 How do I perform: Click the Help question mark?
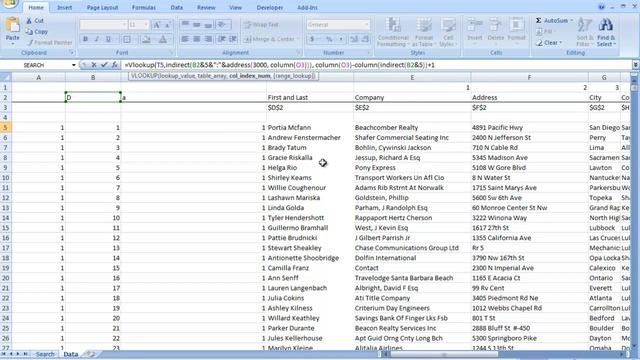click(x=601, y=7)
